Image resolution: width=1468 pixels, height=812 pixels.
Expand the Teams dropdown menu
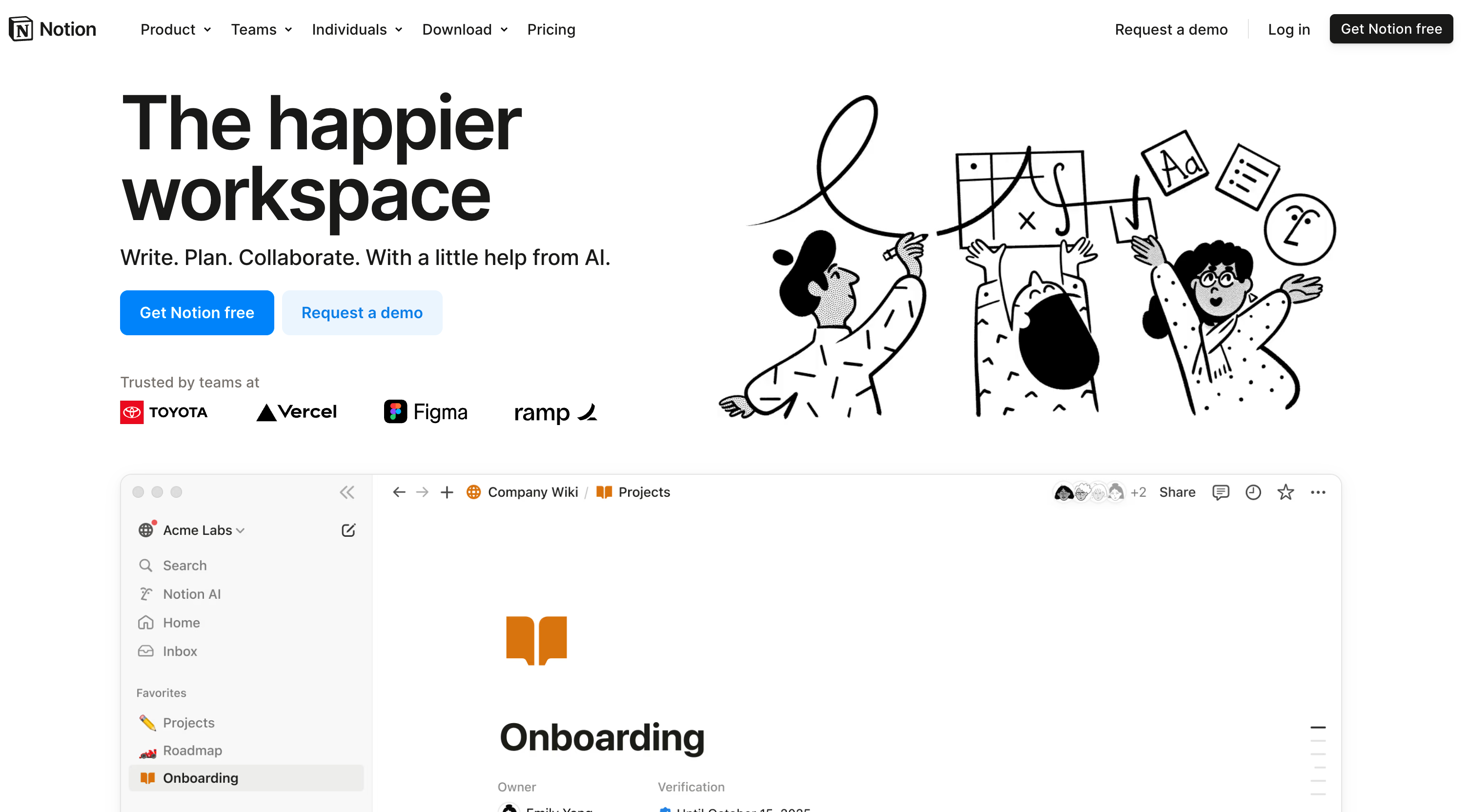tap(262, 29)
